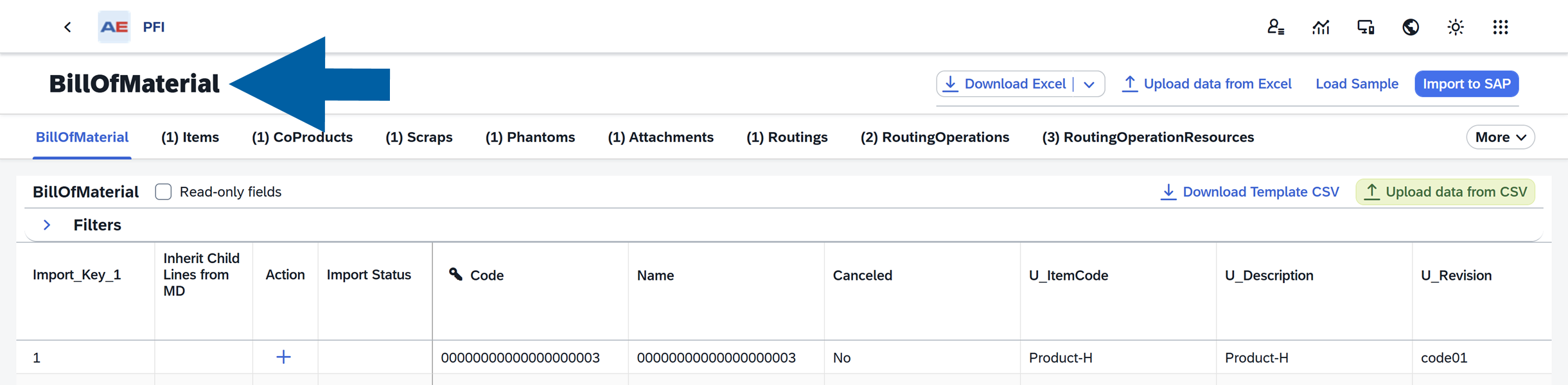The width and height of the screenshot is (1568, 385).
Task: Toggle the theme brightness sun icon
Action: pos(1456,27)
